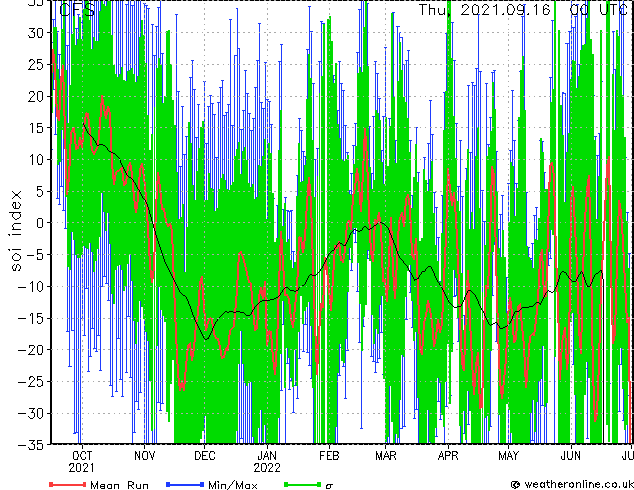Click the '-30' y-axis tick label
Screen dimensions: 634x490
31,413
